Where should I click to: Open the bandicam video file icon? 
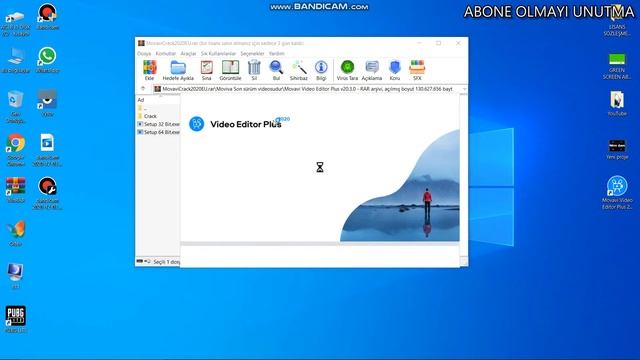(47, 150)
